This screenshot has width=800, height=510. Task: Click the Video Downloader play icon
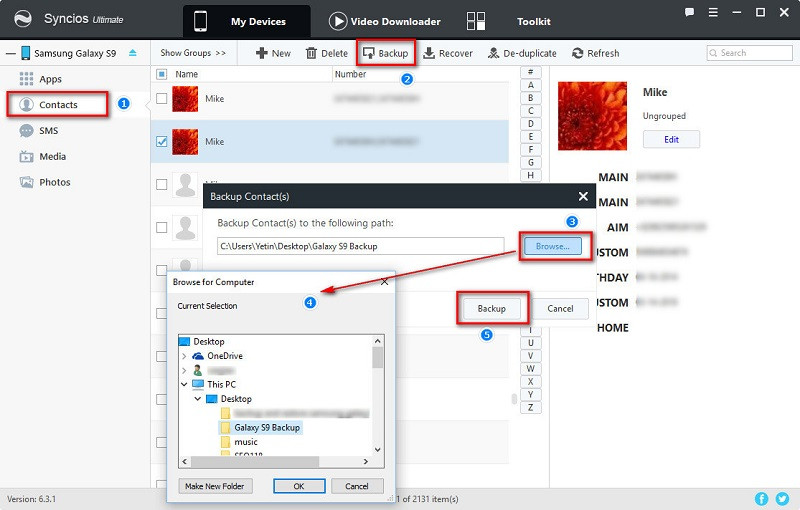pyautogui.click(x=338, y=21)
